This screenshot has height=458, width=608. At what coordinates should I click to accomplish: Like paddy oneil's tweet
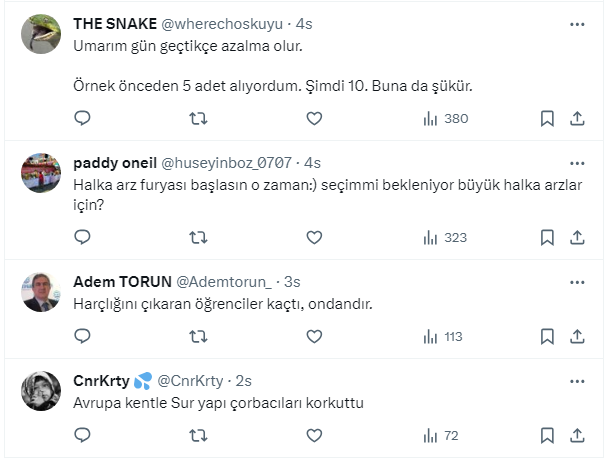click(x=314, y=237)
